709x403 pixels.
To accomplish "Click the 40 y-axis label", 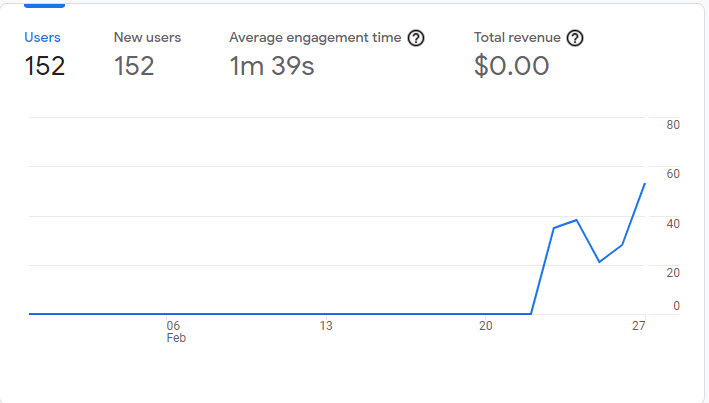I will [673, 223].
